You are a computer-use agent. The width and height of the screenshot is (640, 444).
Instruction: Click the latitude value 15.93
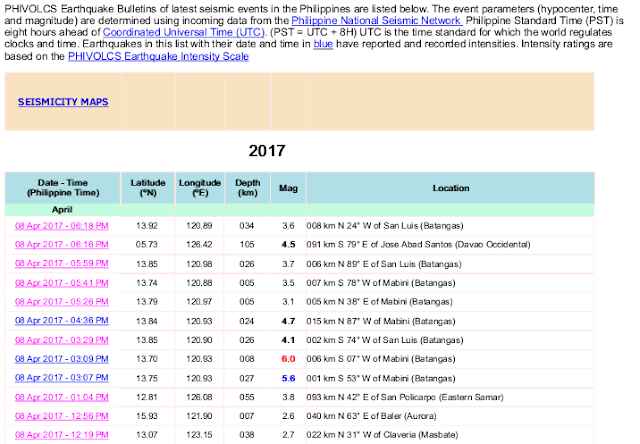(147, 416)
